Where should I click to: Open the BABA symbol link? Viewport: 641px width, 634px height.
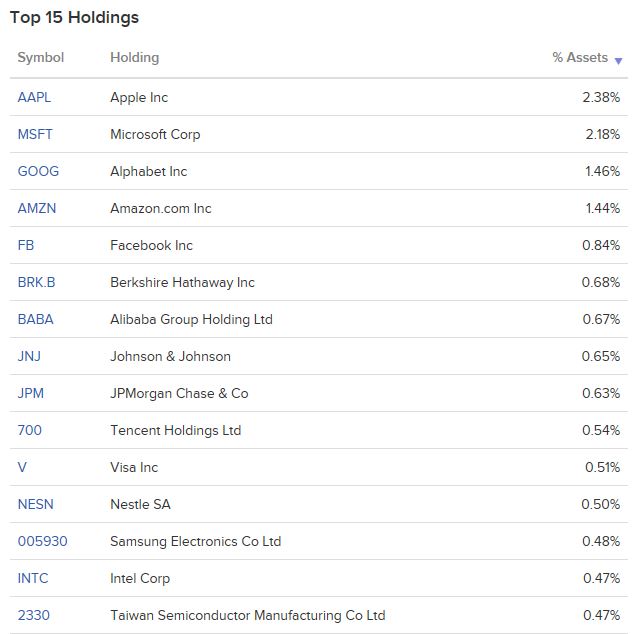(x=36, y=319)
